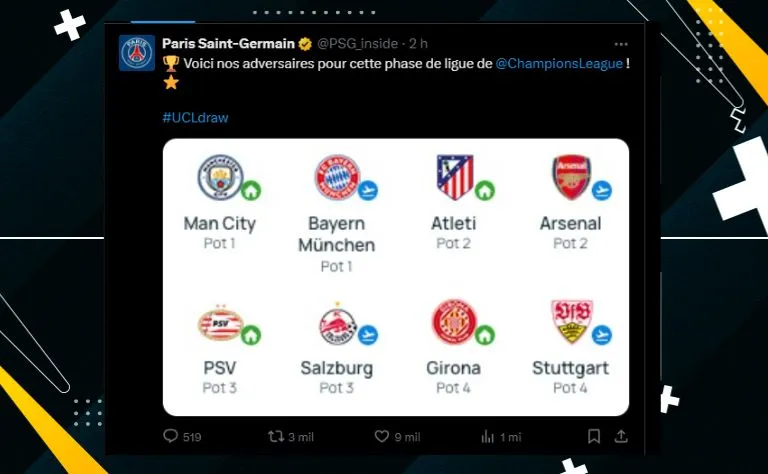
Task: Click the Paris Saint-Germain account name
Action: click(x=228, y=43)
